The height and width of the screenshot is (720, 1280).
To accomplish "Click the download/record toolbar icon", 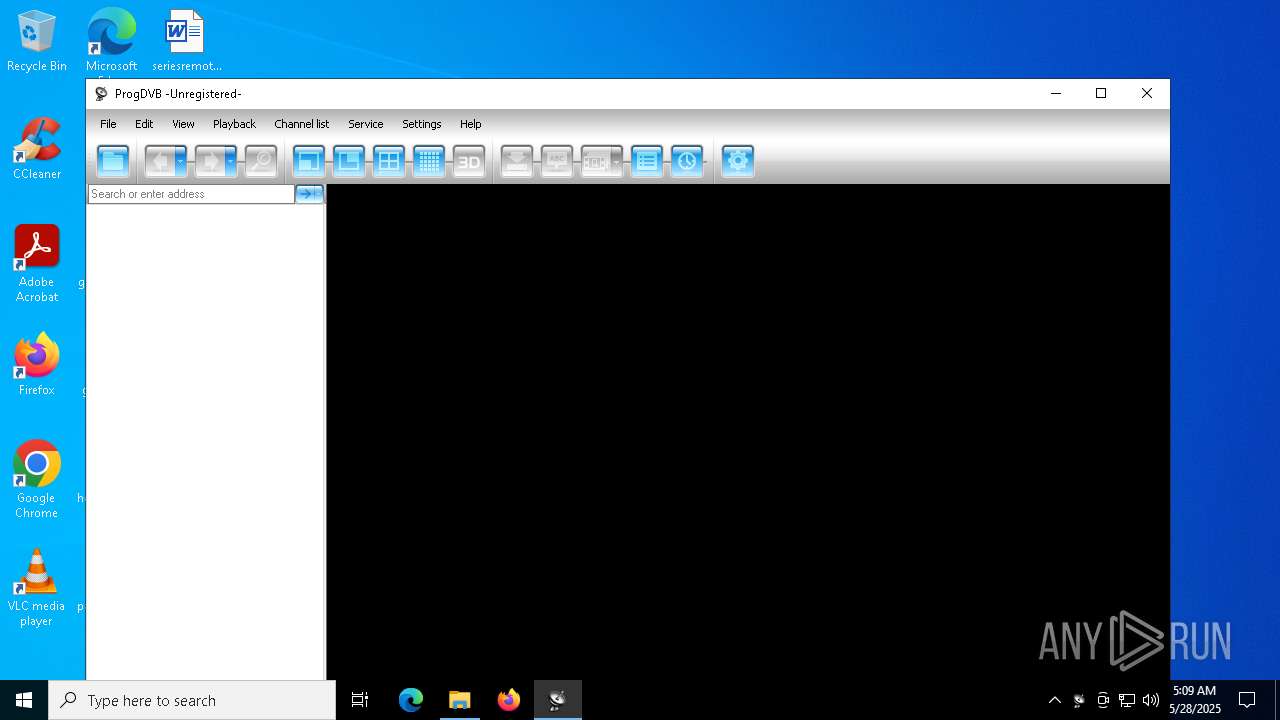I will pos(517,161).
